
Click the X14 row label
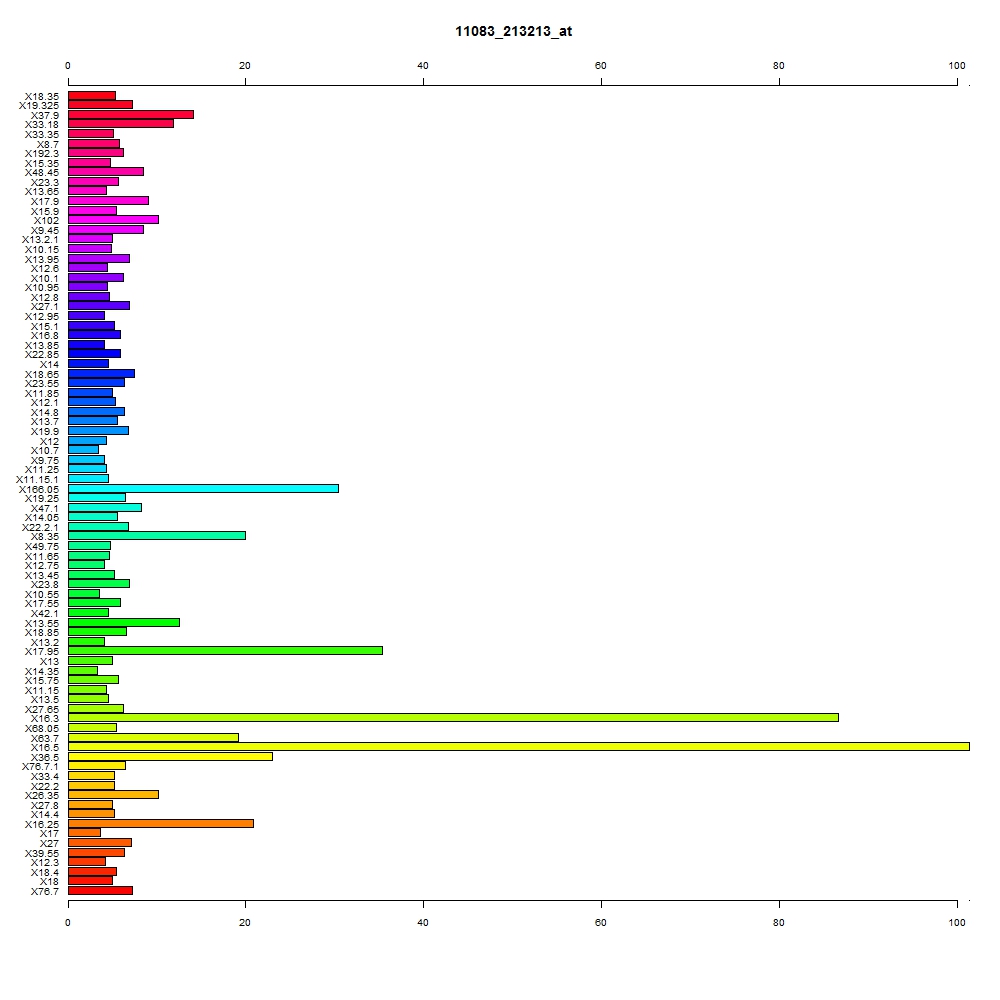(x=49, y=364)
